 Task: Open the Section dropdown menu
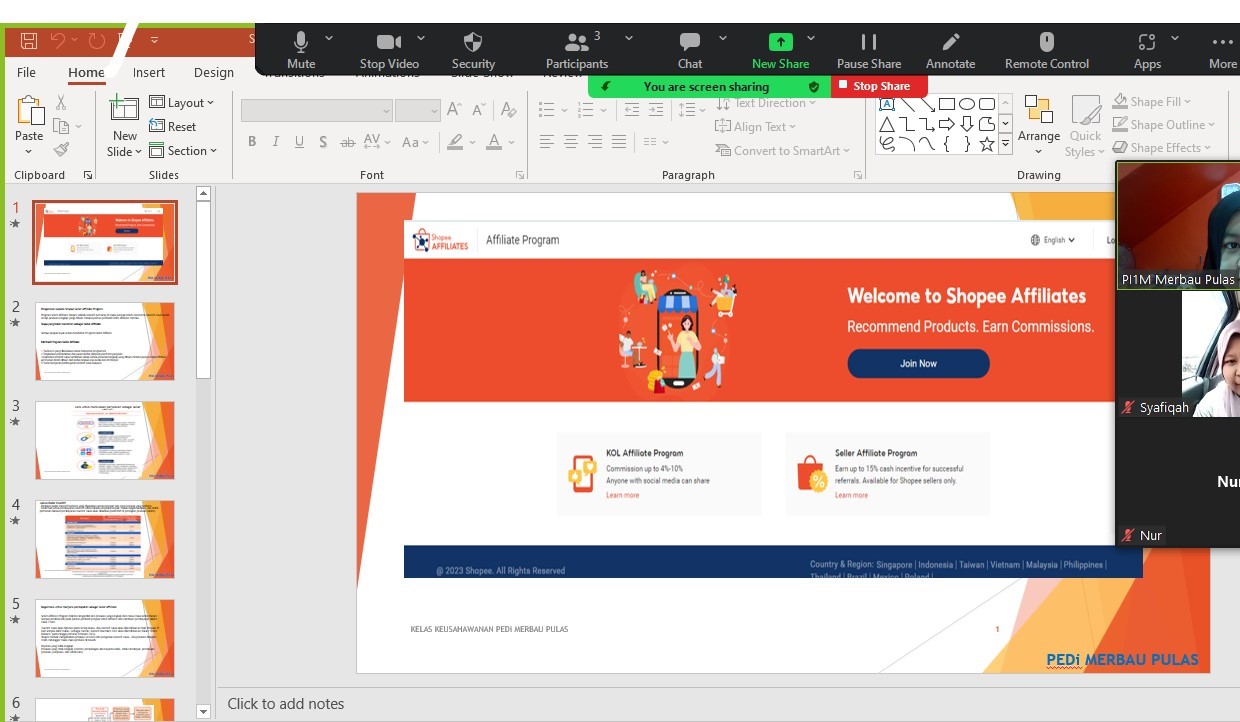[184, 151]
